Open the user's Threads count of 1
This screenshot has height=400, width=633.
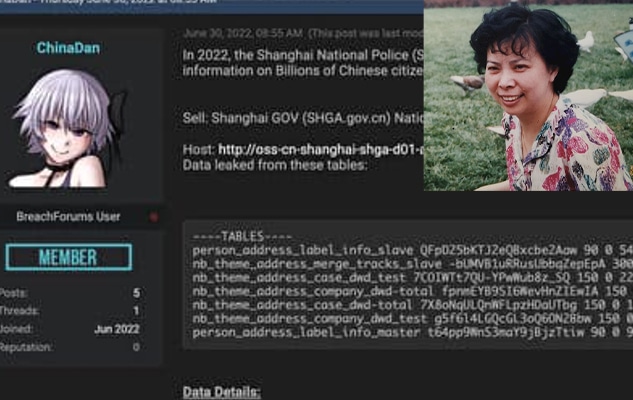pos(136,311)
